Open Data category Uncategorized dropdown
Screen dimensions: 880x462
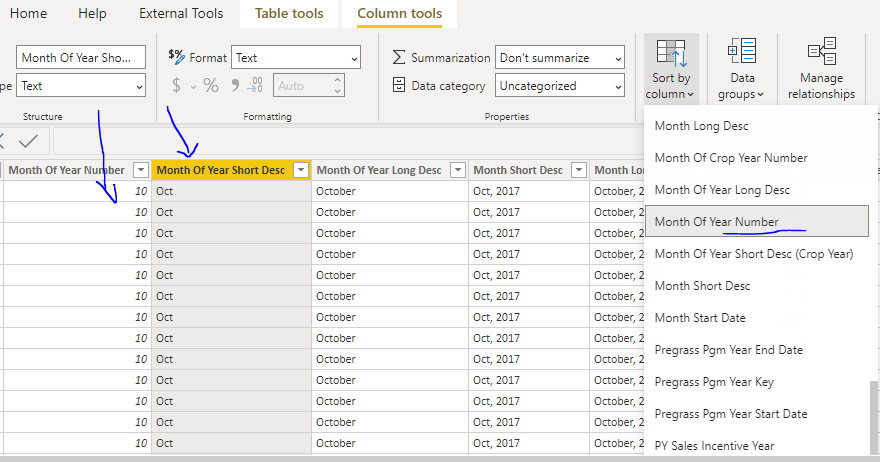tap(560, 85)
